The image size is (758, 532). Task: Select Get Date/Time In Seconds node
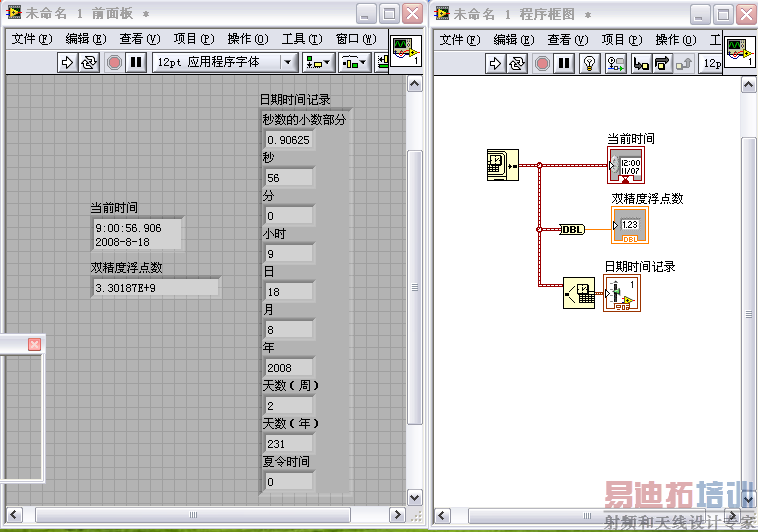[503, 165]
